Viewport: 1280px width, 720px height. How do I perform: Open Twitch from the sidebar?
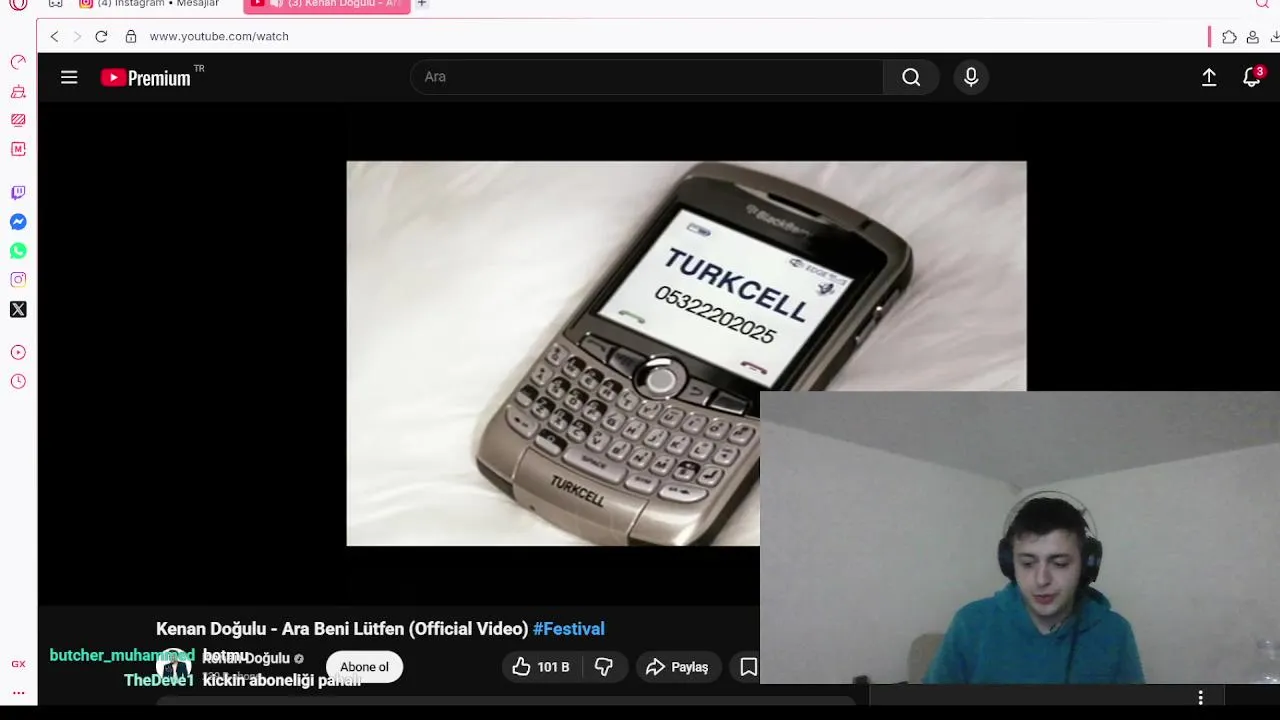(18, 192)
